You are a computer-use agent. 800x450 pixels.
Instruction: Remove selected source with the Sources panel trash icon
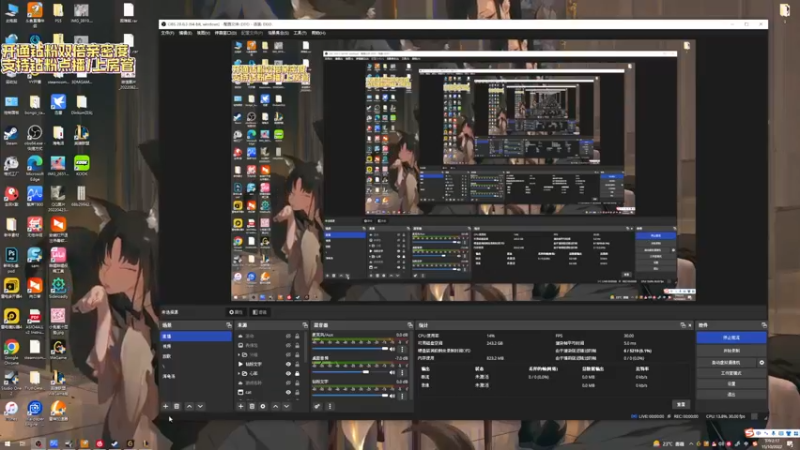252,407
